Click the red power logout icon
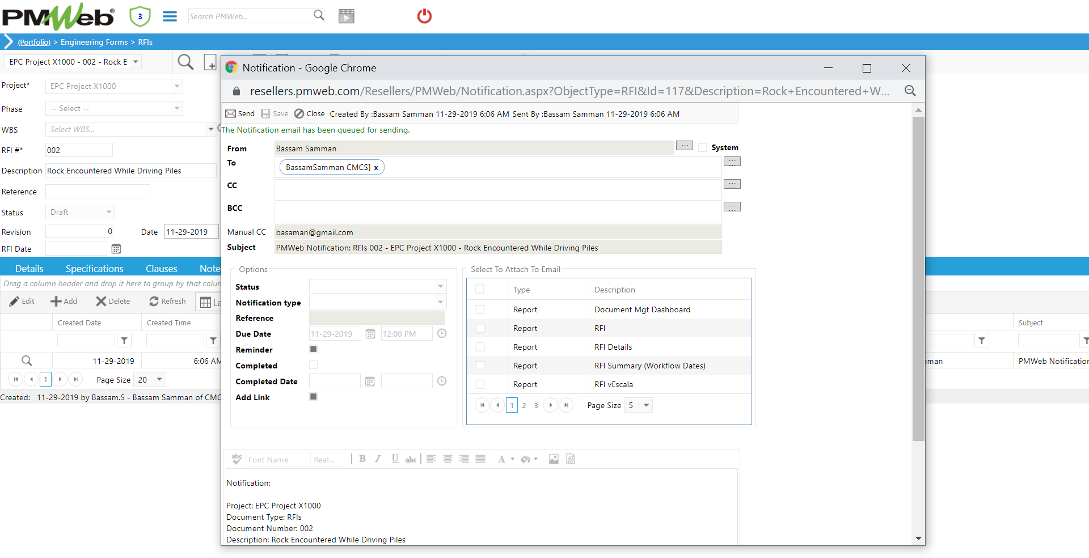Viewport: 1089px width, 558px height. tap(424, 16)
